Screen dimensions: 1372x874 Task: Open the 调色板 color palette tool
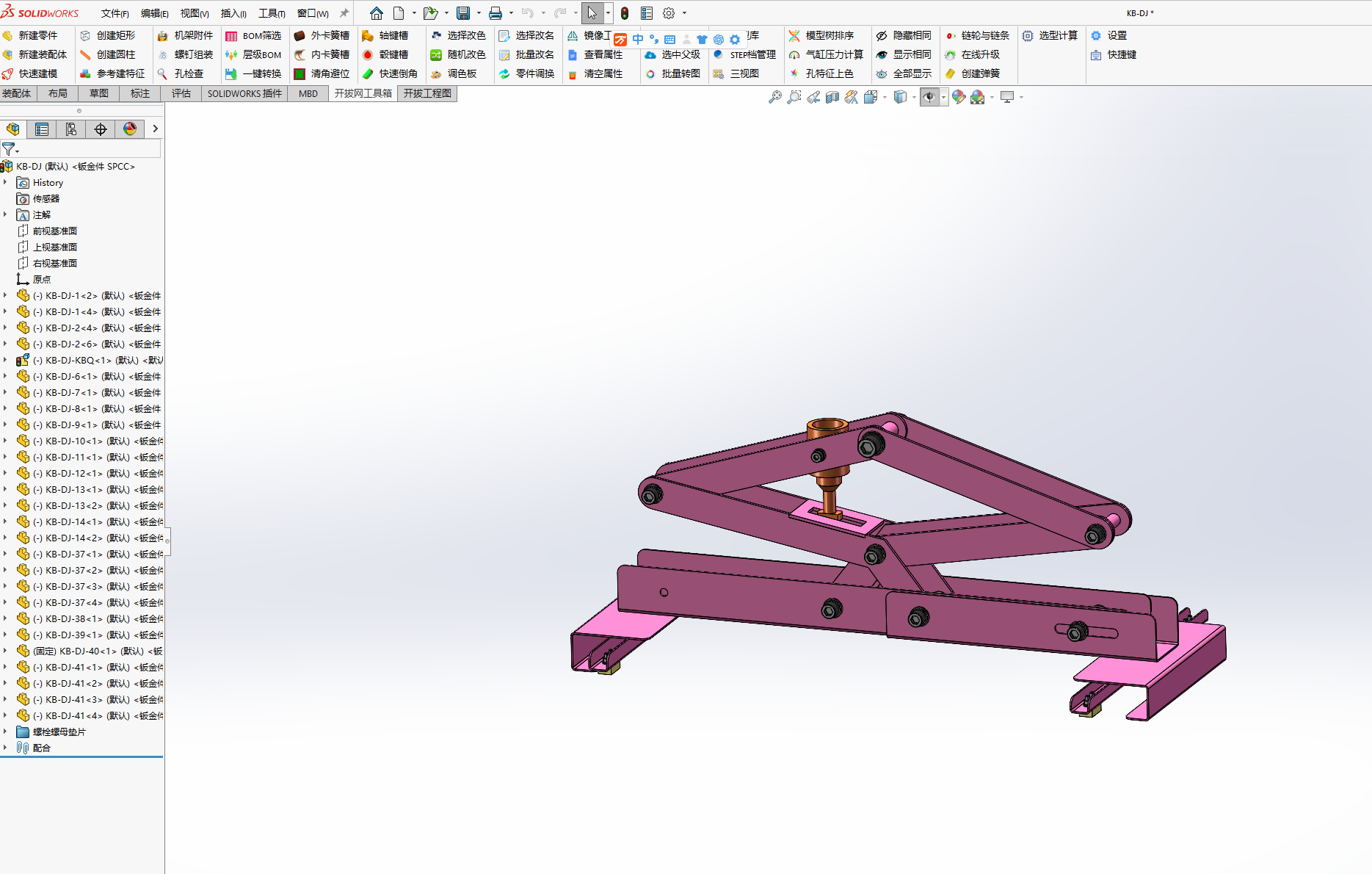(x=454, y=73)
